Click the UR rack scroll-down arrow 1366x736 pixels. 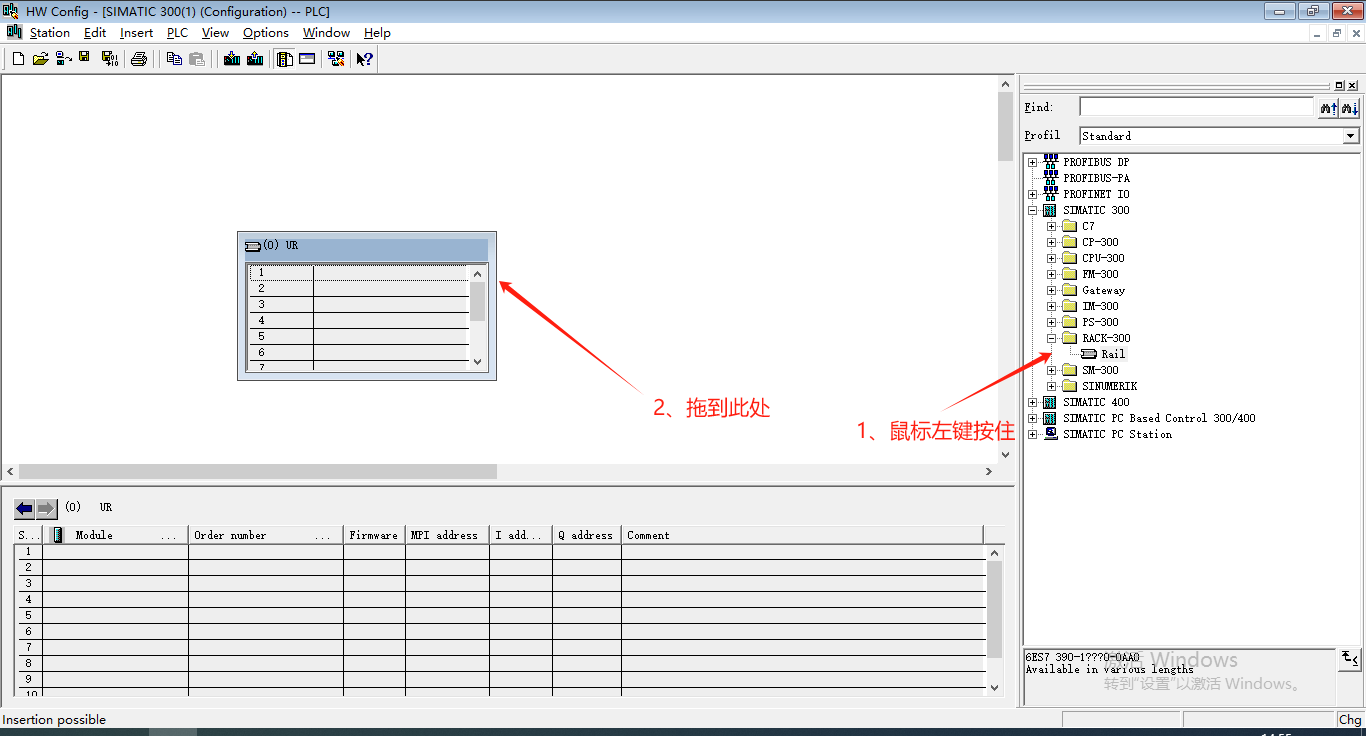[477, 362]
